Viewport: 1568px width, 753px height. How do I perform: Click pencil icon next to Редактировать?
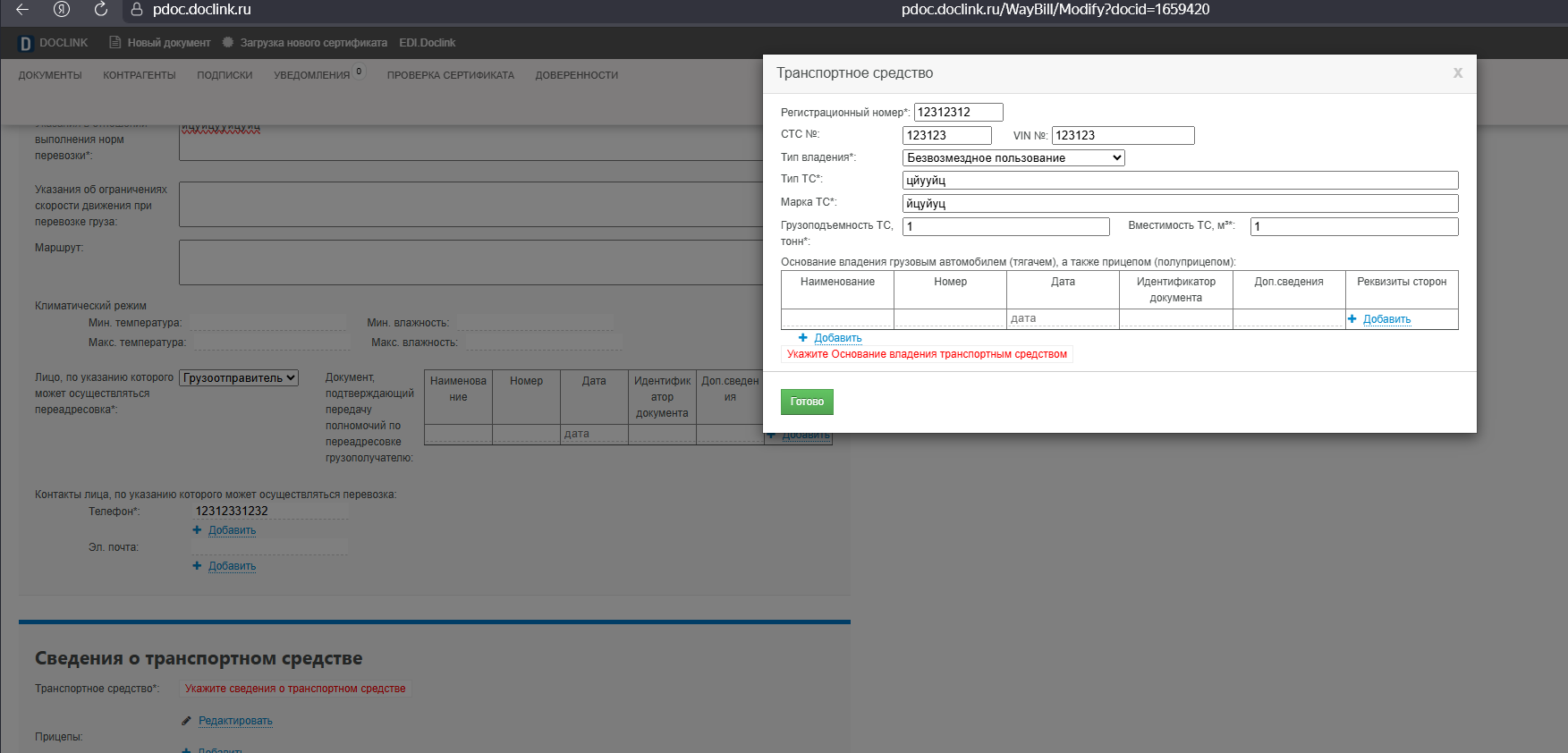pos(187,721)
